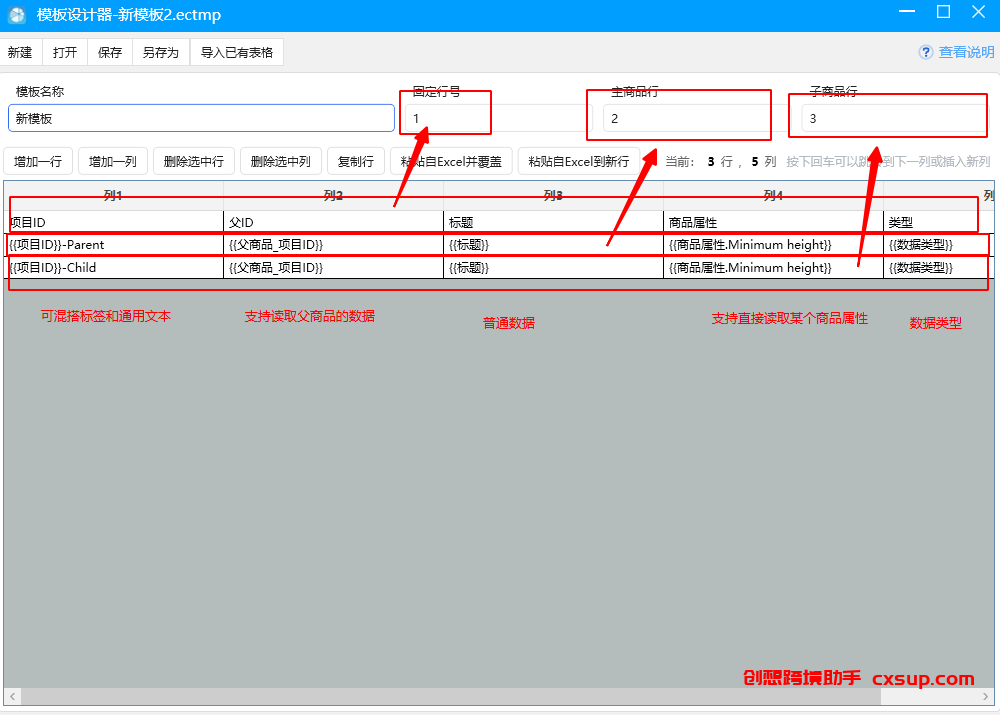Screen dimensions: 1000x715
Task: Click the 模板名称 input field
Action: pyautogui.click(x=202, y=119)
